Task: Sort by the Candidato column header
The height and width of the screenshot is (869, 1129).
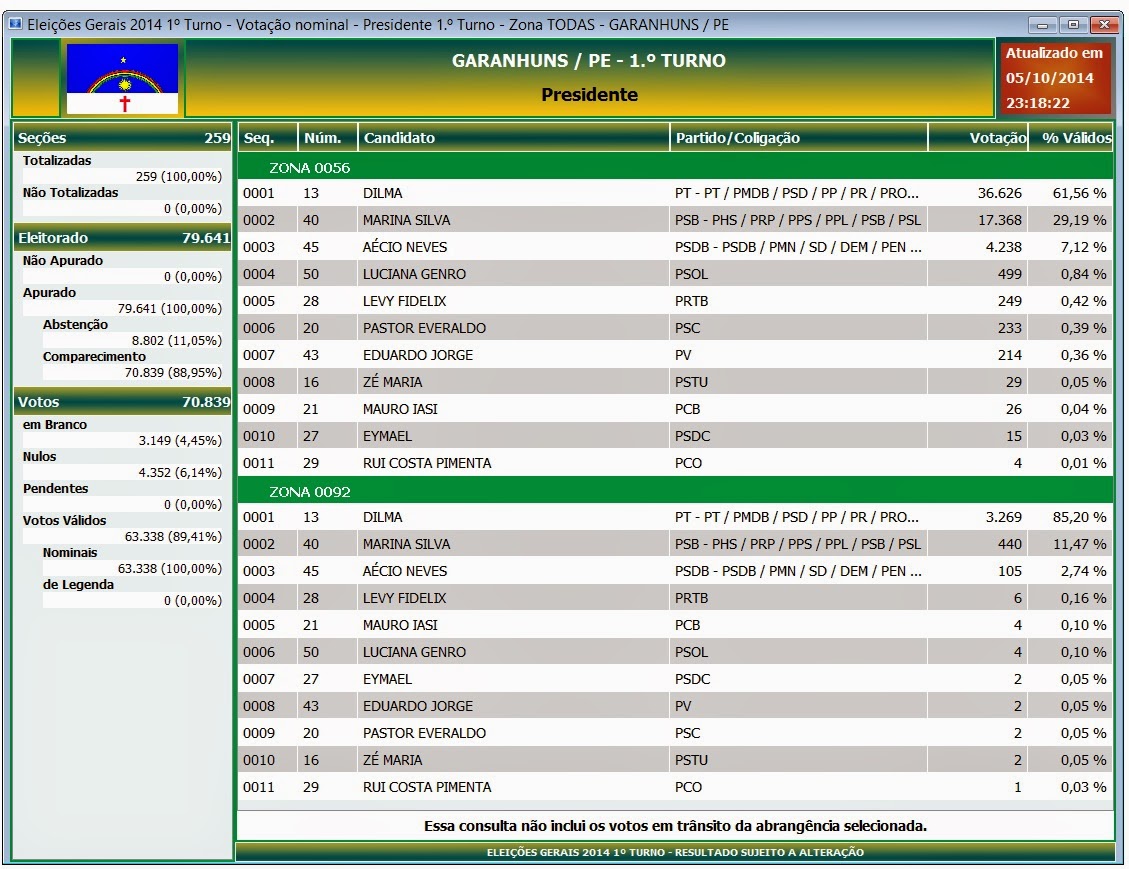Action: pyautogui.click(x=513, y=138)
